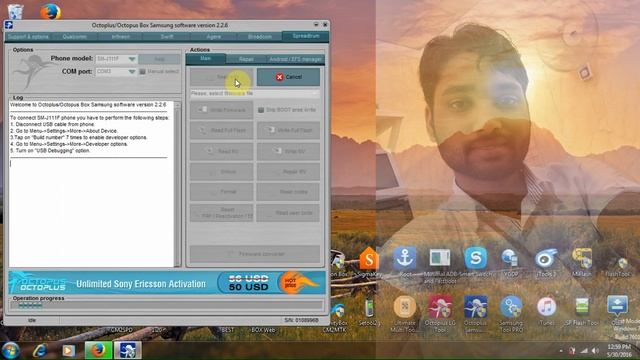Launch Samsung Tool PRO from desktop
Viewport: 640px width, 360px height.
[x=511, y=313]
